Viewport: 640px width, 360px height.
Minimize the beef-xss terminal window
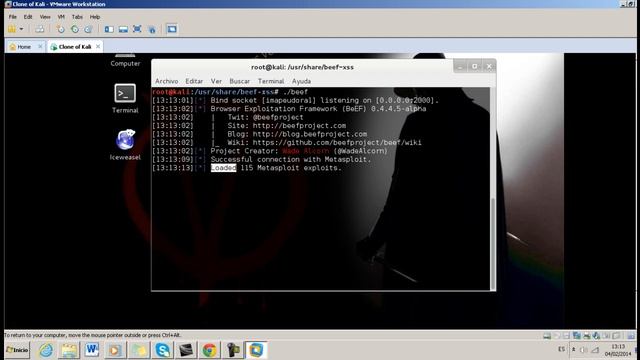(460, 67)
